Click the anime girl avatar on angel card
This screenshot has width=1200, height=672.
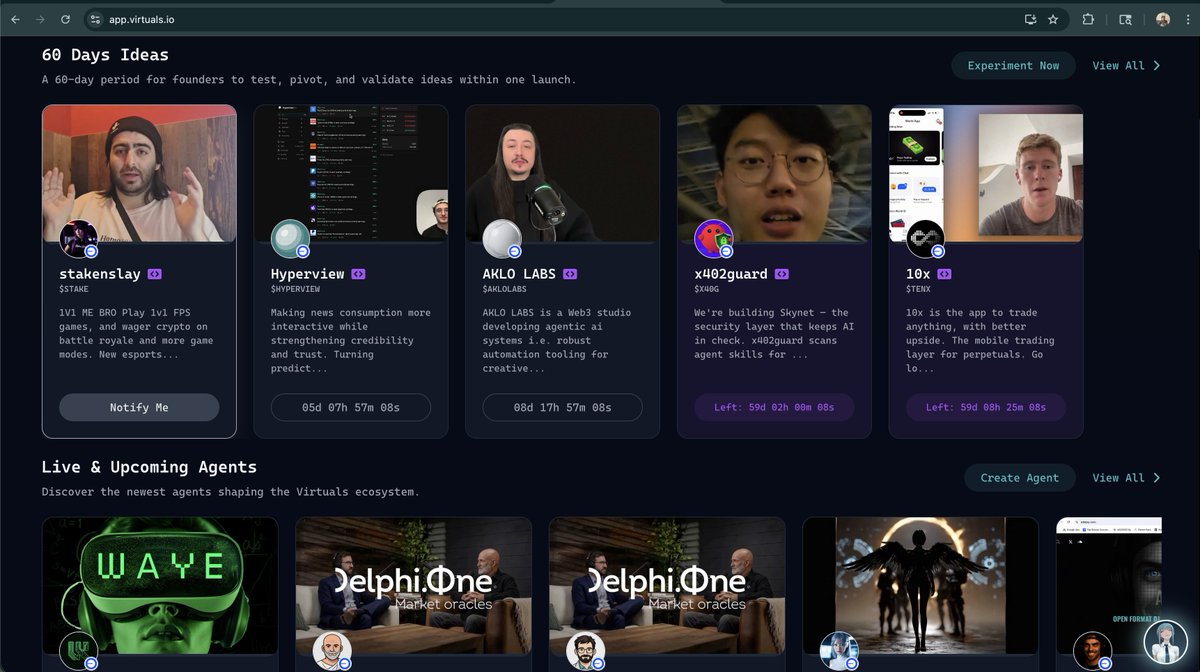pos(839,651)
